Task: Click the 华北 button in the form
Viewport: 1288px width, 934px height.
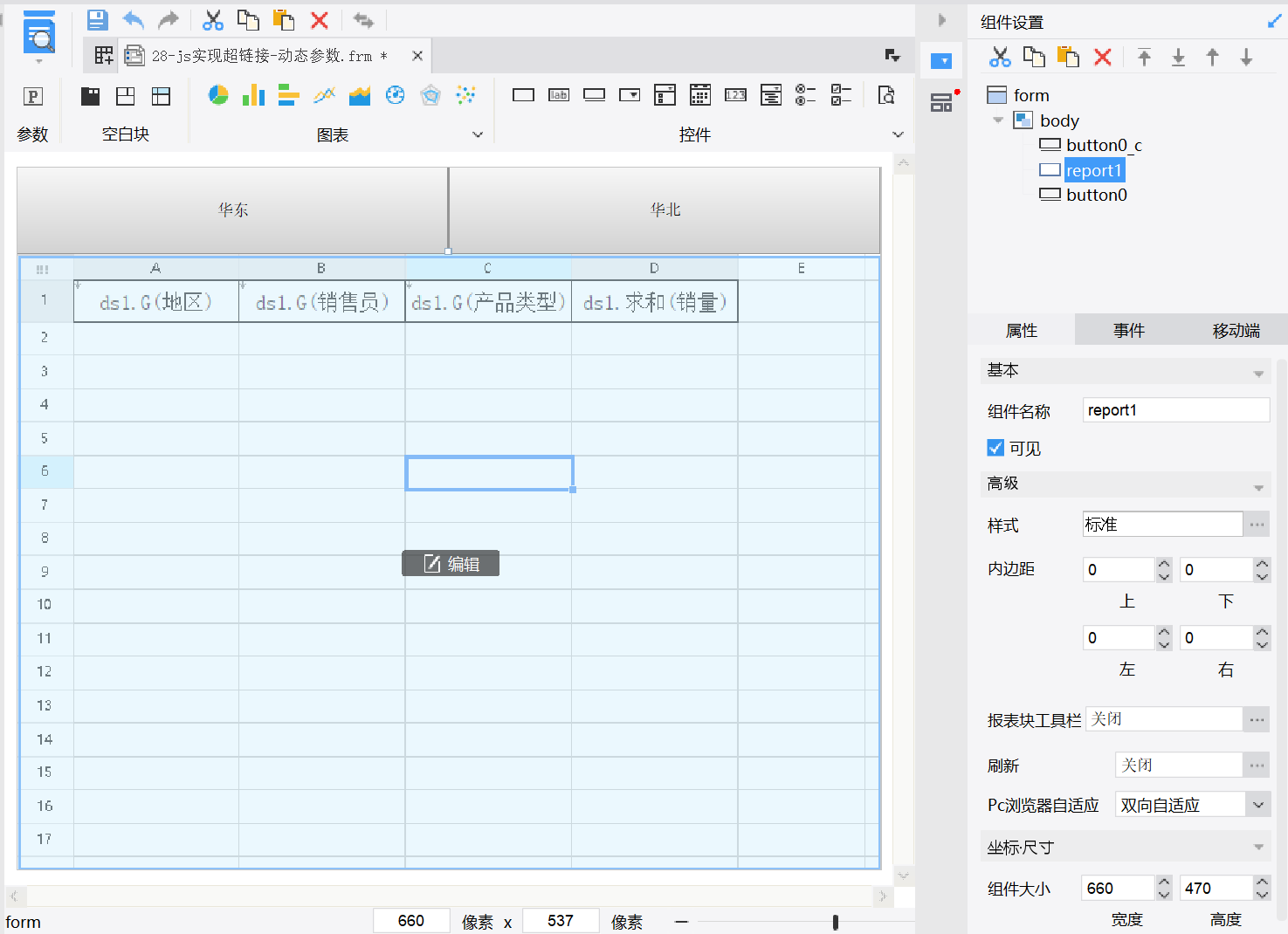Action: point(665,209)
